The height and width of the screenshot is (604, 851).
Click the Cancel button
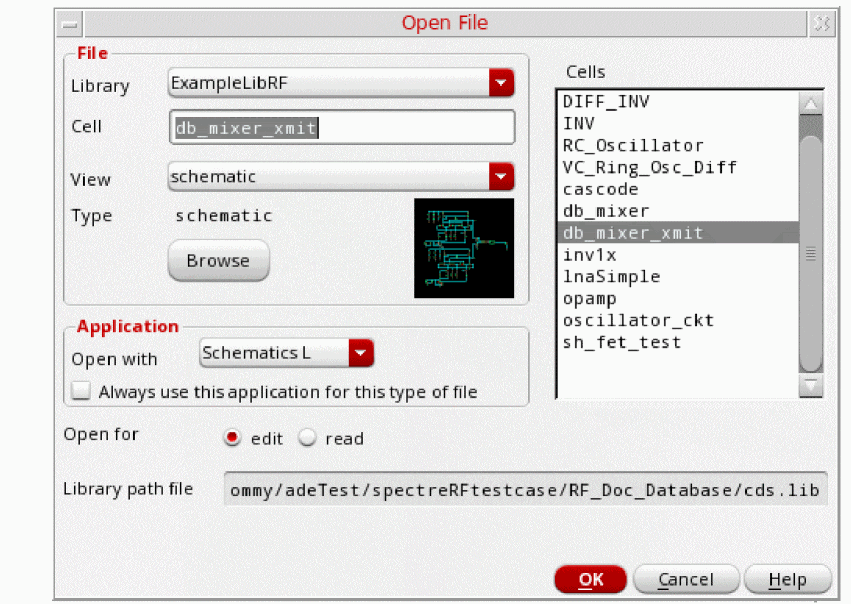click(x=685, y=580)
